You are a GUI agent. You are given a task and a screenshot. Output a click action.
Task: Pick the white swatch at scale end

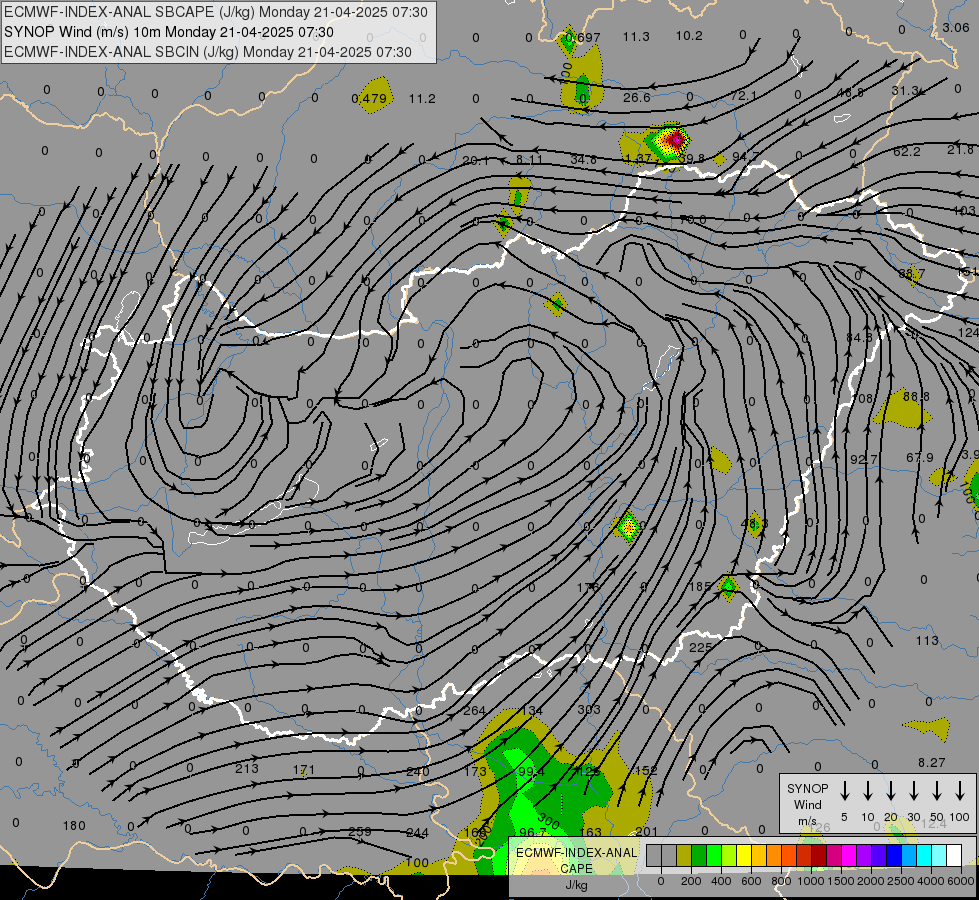(954, 856)
